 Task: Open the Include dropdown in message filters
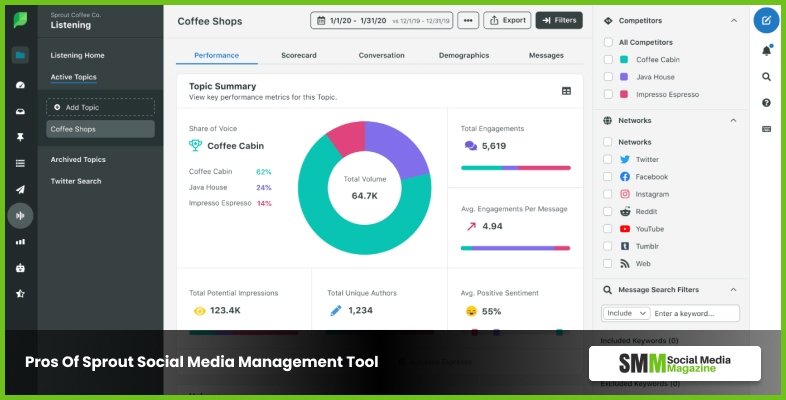click(626, 313)
